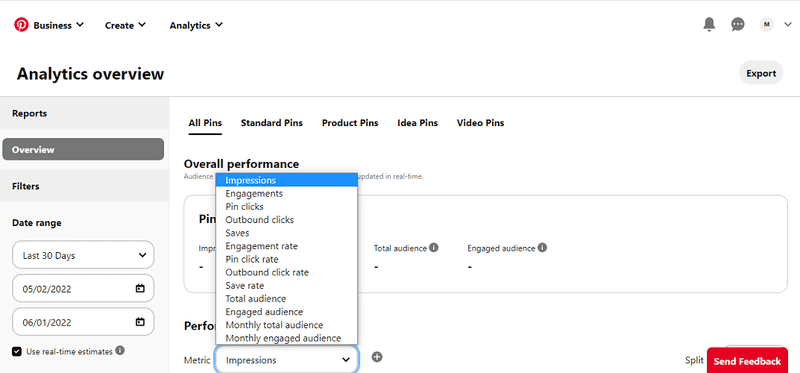Switch to the Product Pins tab
This screenshot has height=373, width=800.
[350, 123]
